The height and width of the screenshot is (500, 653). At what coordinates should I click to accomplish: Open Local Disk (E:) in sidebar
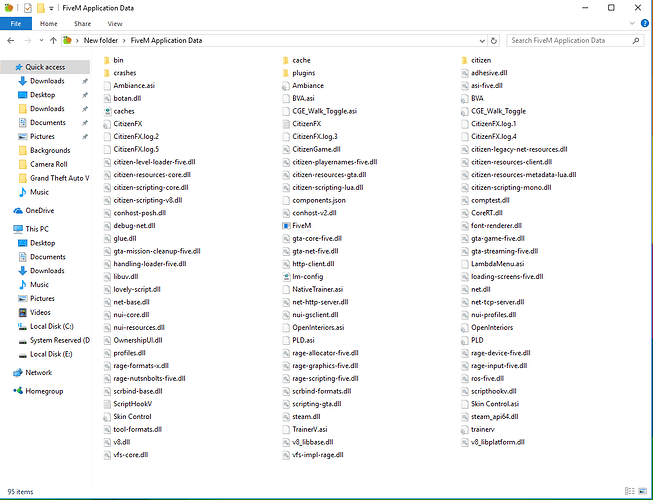click(51, 354)
